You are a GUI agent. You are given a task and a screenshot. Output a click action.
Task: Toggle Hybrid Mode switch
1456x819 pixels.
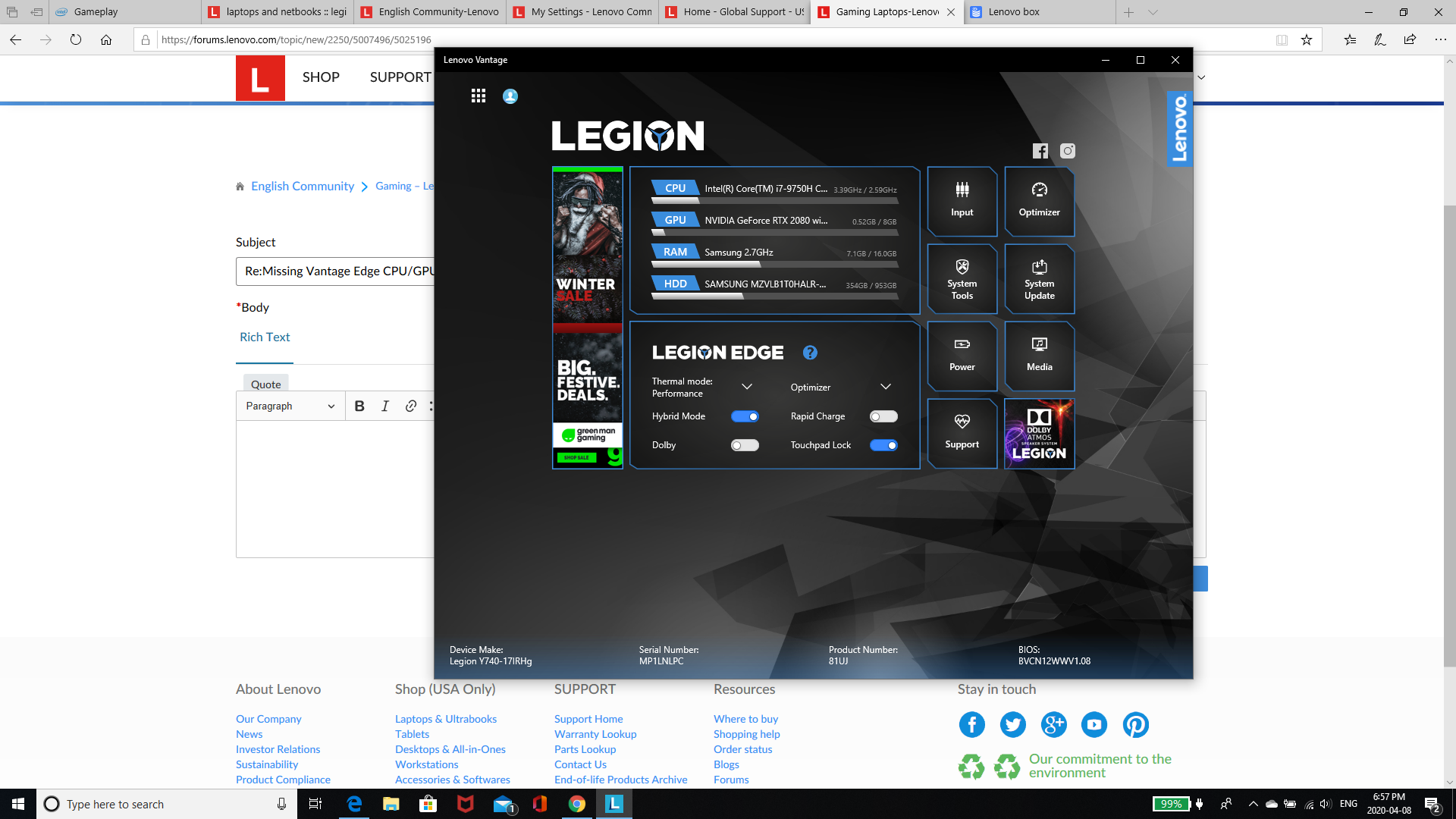[745, 416]
